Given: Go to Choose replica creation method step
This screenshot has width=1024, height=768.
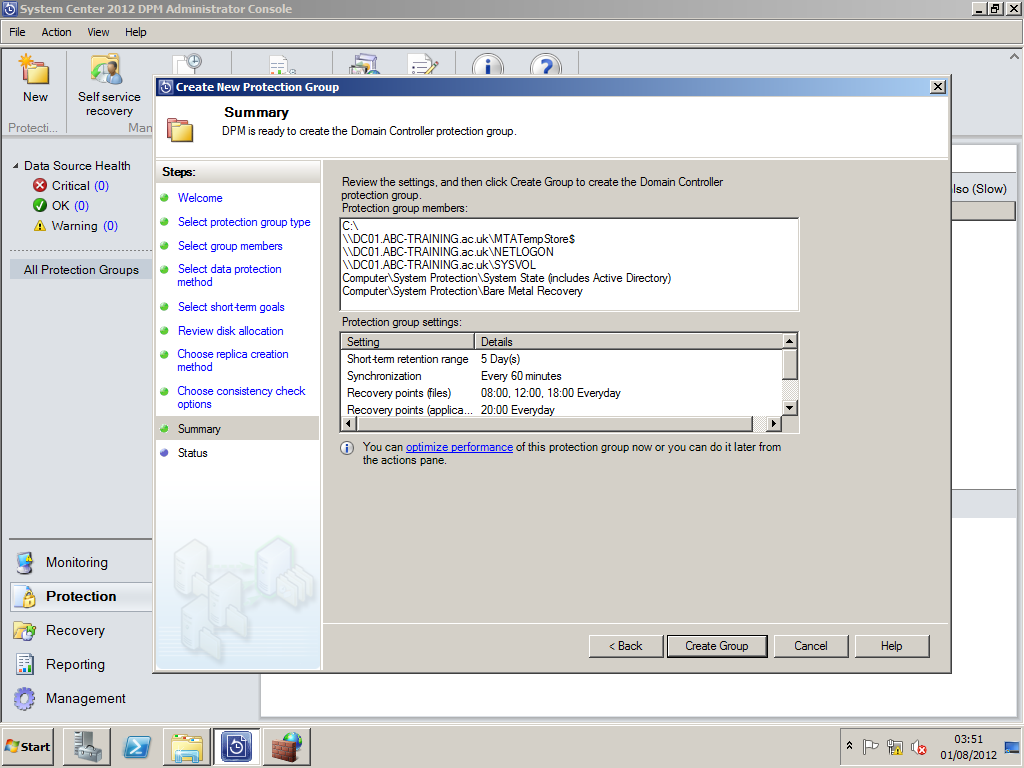Looking at the screenshot, I should pos(232,360).
